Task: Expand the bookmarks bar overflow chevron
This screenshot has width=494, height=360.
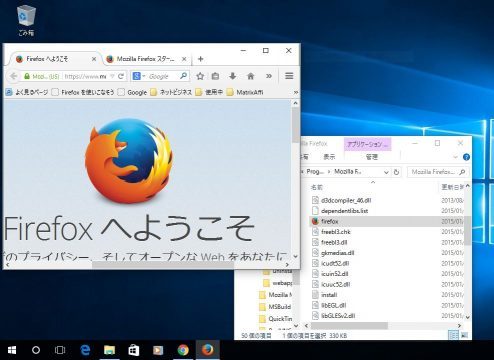Action: point(295,92)
